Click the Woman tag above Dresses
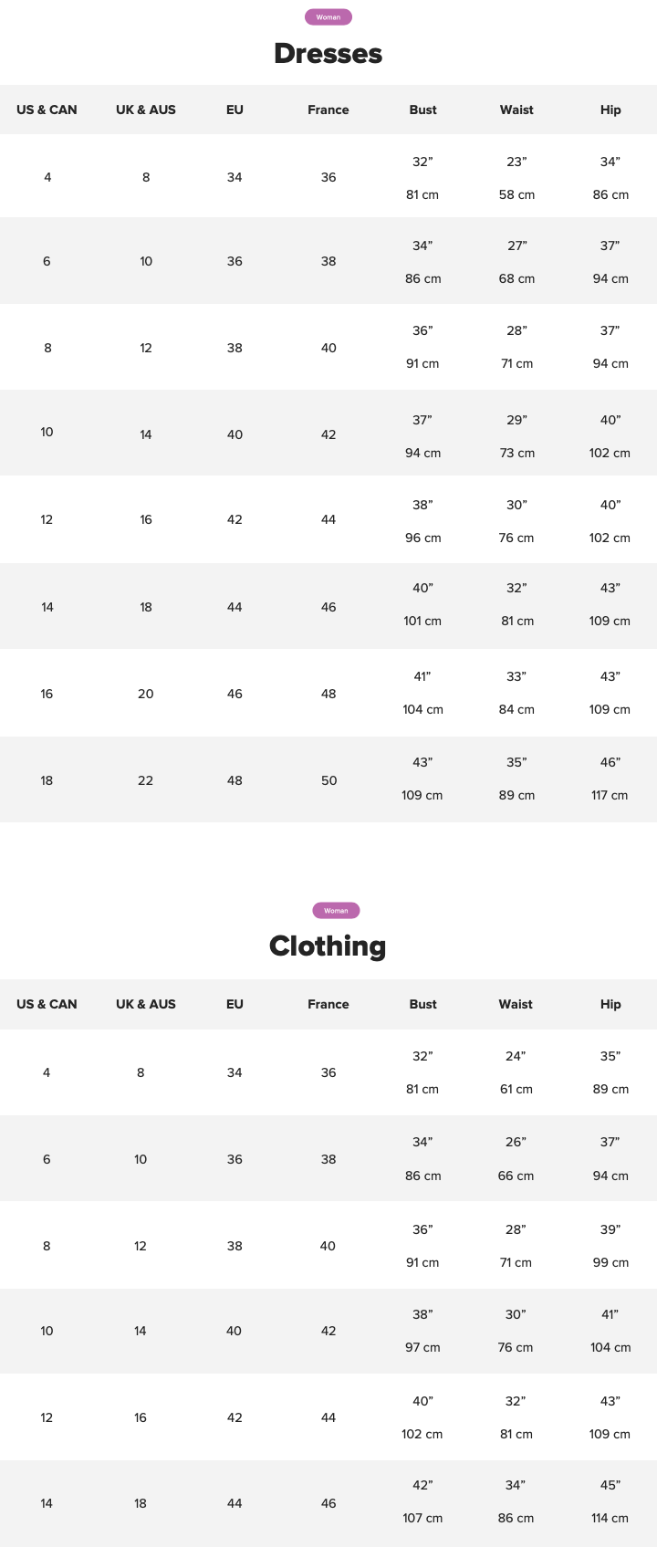This screenshot has height=1568, width=657. (328, 17)
